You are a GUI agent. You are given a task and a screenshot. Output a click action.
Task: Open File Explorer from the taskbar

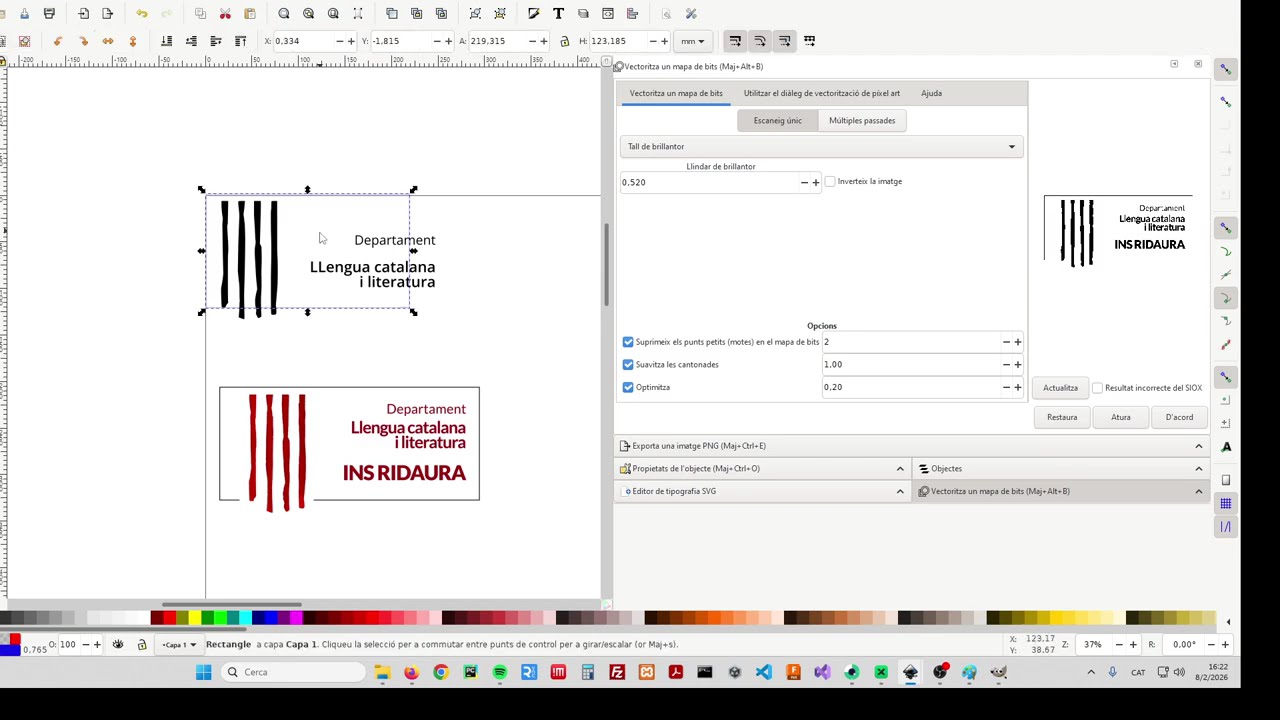click(382, 672)
